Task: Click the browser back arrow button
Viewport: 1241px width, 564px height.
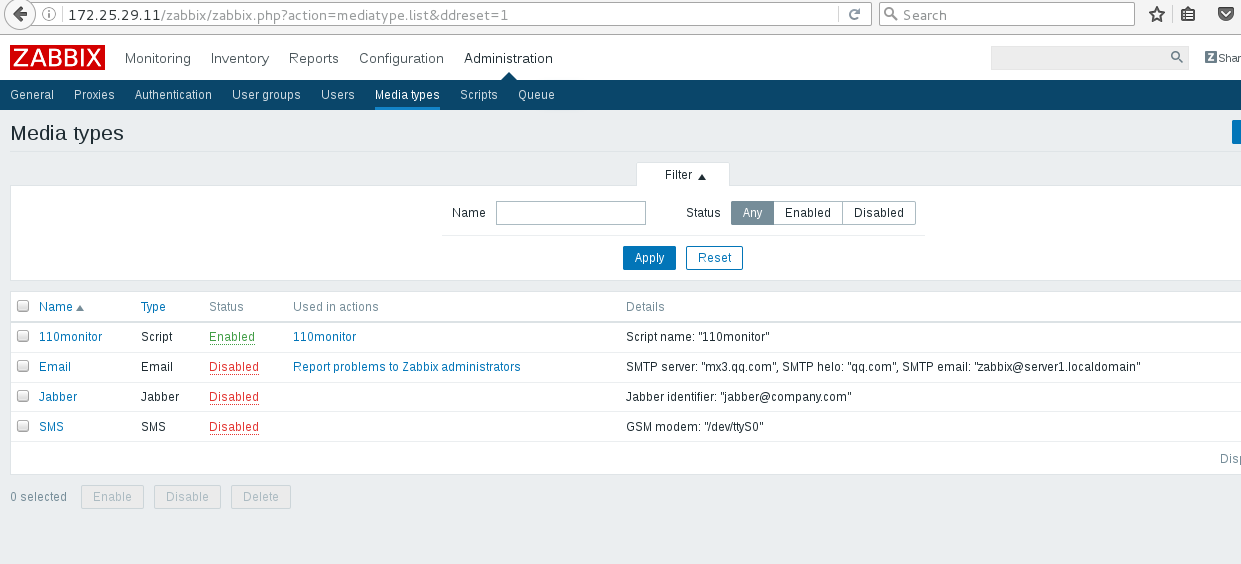Action: 19,14
